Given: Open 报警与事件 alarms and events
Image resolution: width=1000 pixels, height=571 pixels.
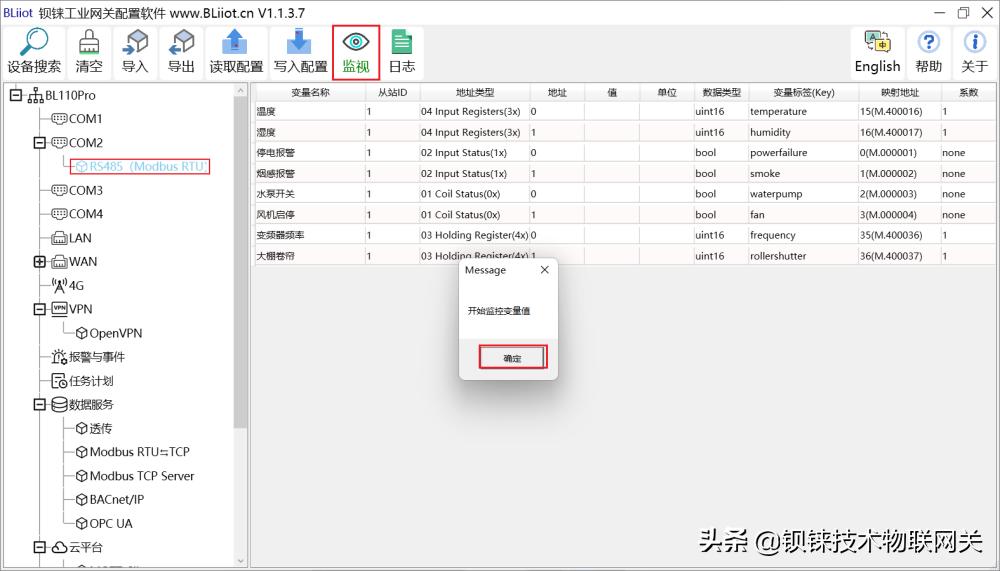Looking at the screenshot, I should pyautogui.click(x=88, y=357).
